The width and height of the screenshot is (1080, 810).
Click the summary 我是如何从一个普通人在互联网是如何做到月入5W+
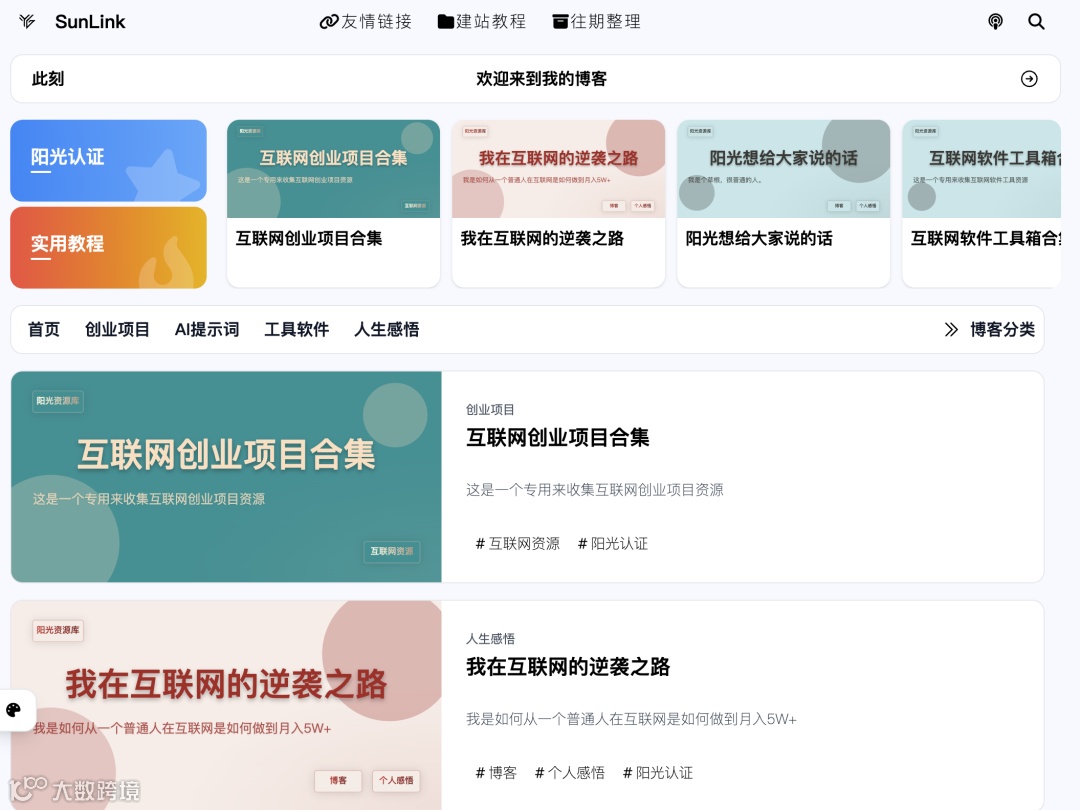click(631, 719)
